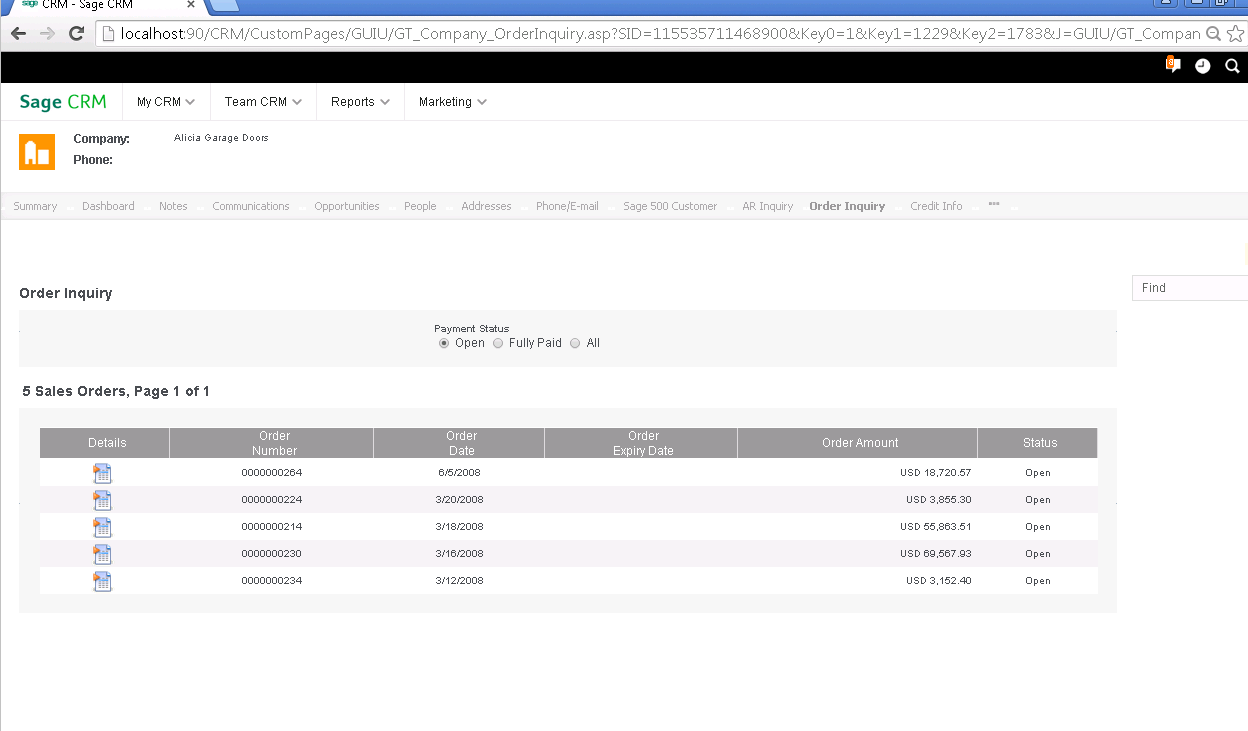Expand the Team CRM dropdown menu
Viewport: 1248px width, 731px height.
click(x=264, y=102)
